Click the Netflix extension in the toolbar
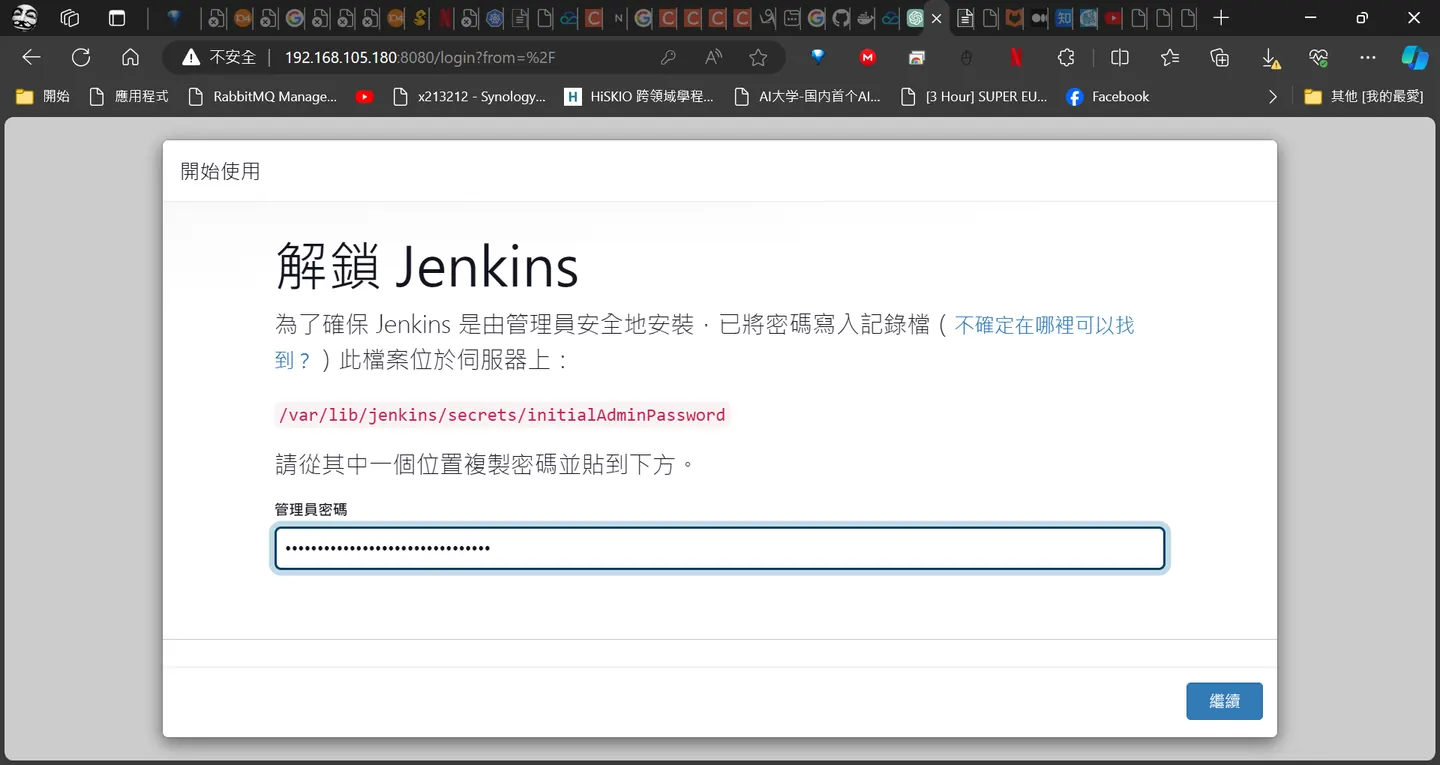 (x=1015, y=57)
